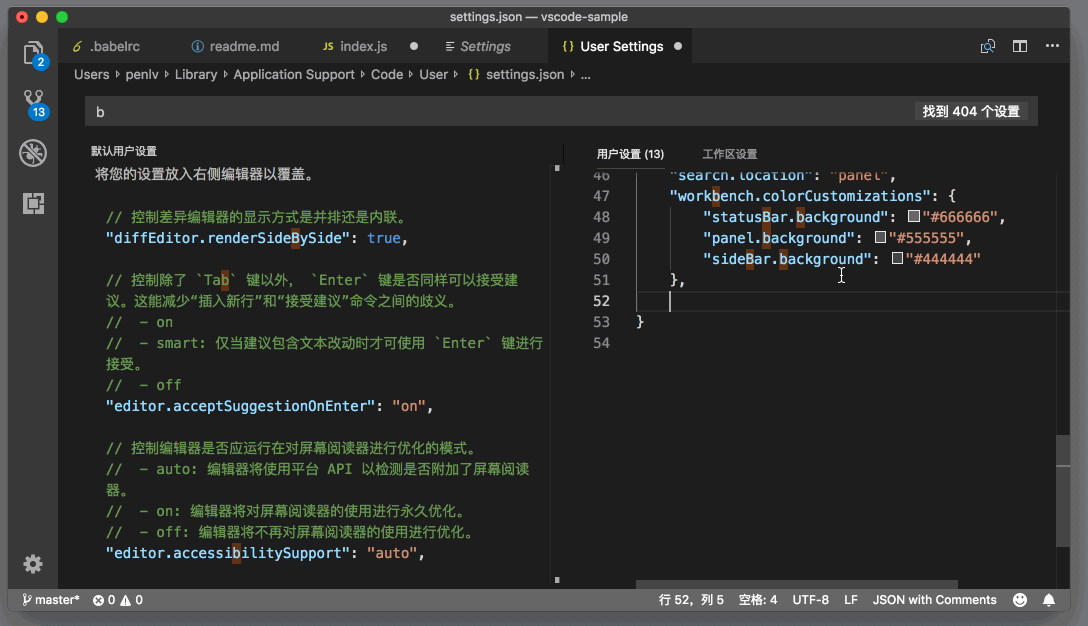Change language mode JSON with Comments
1088x626 pixels.
click(934, 599)
